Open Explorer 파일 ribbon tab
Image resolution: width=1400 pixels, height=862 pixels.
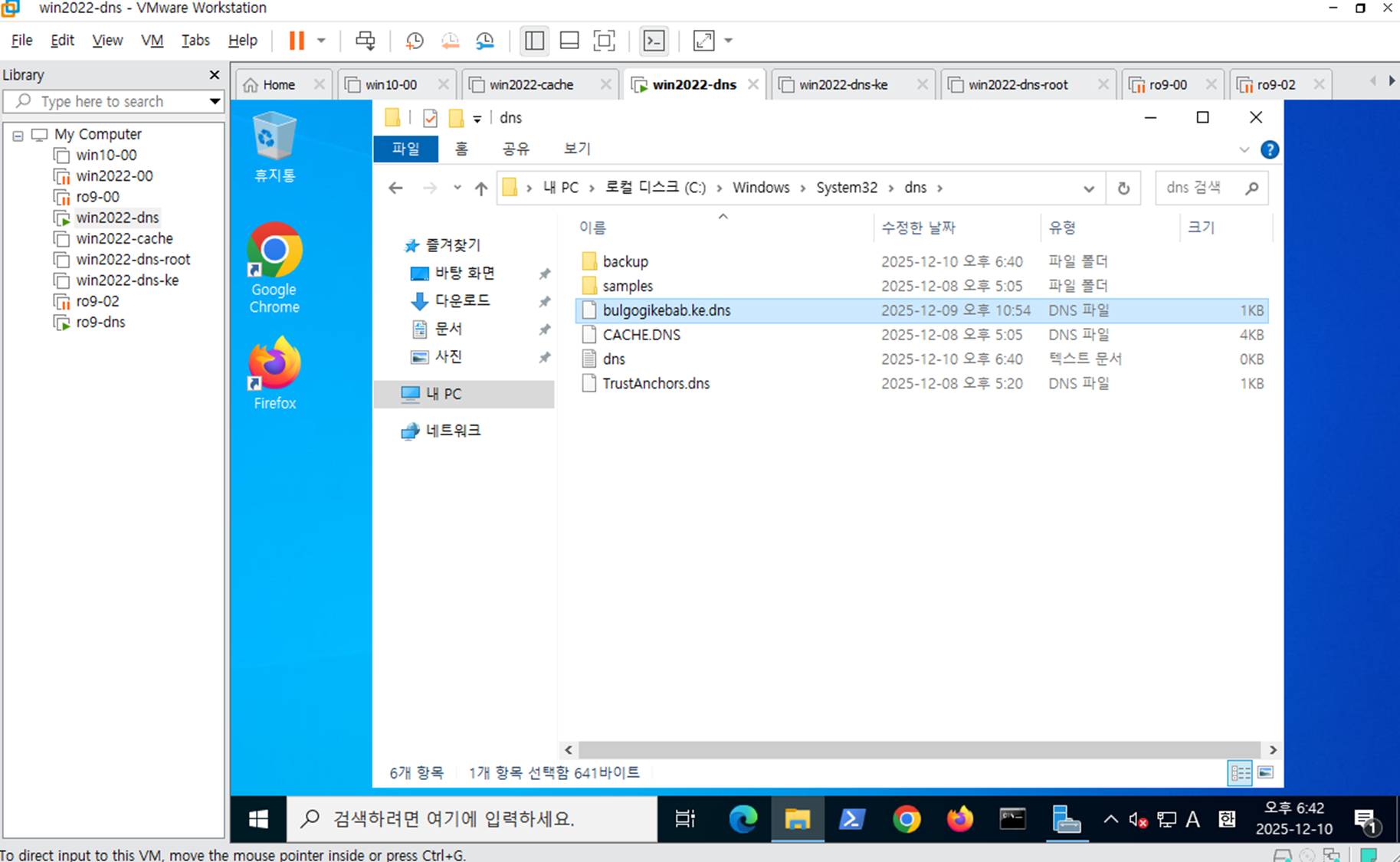[x=406, y=149]
